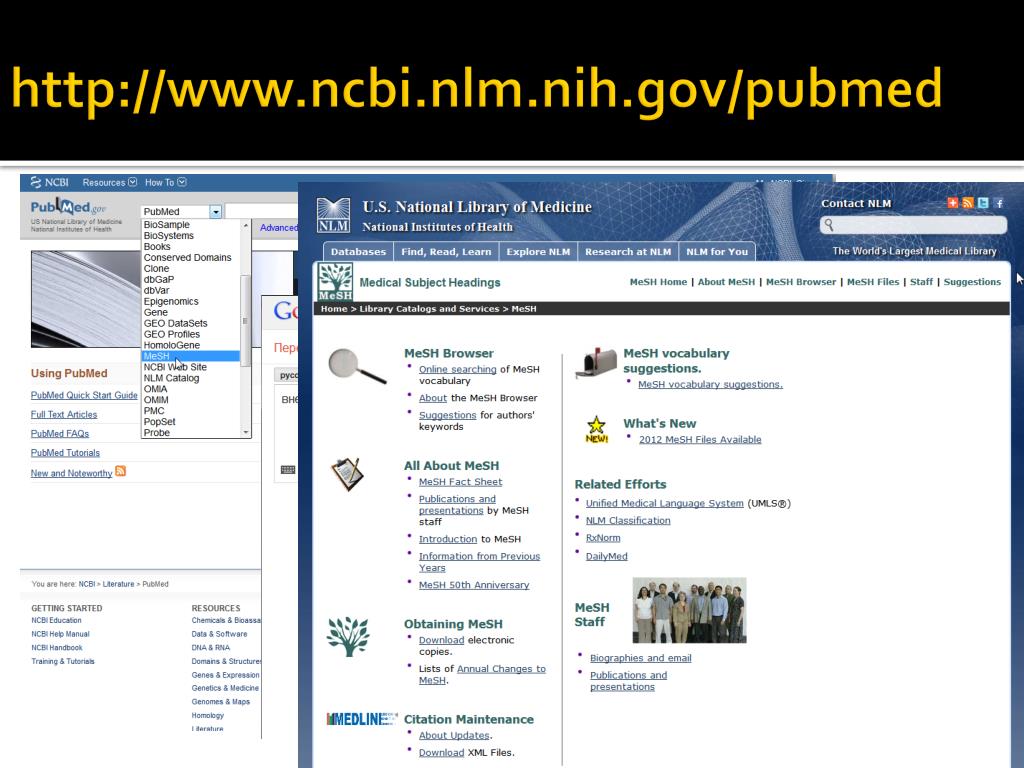Open the Explore NLM tab
Image resolution: width=1024 pixels, height=768 pixels.
(x=538, y=252)
